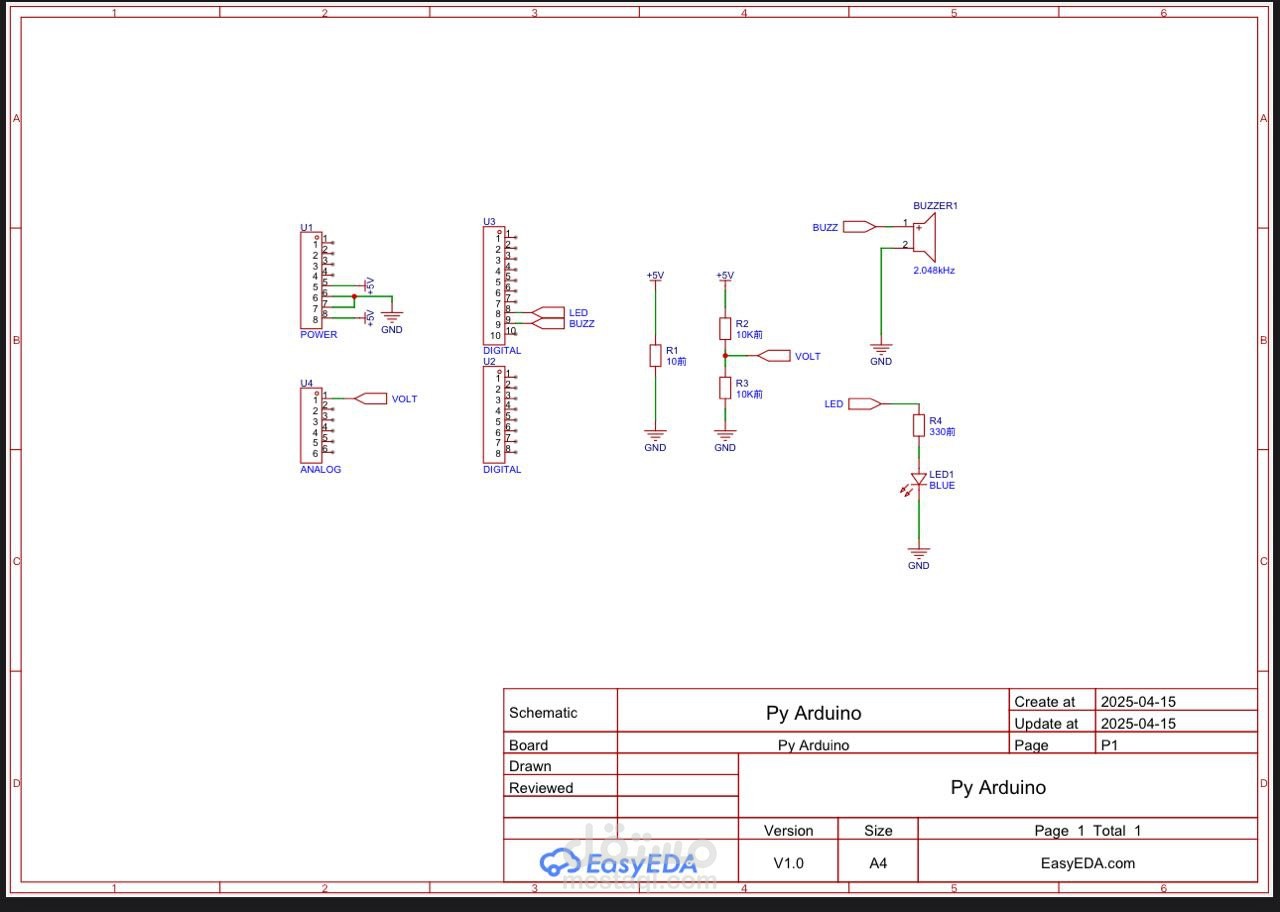The width and height of the screenshot is (1280, 912).
Task: Click the BLUE label of LED1
Action: coord(942,486)
